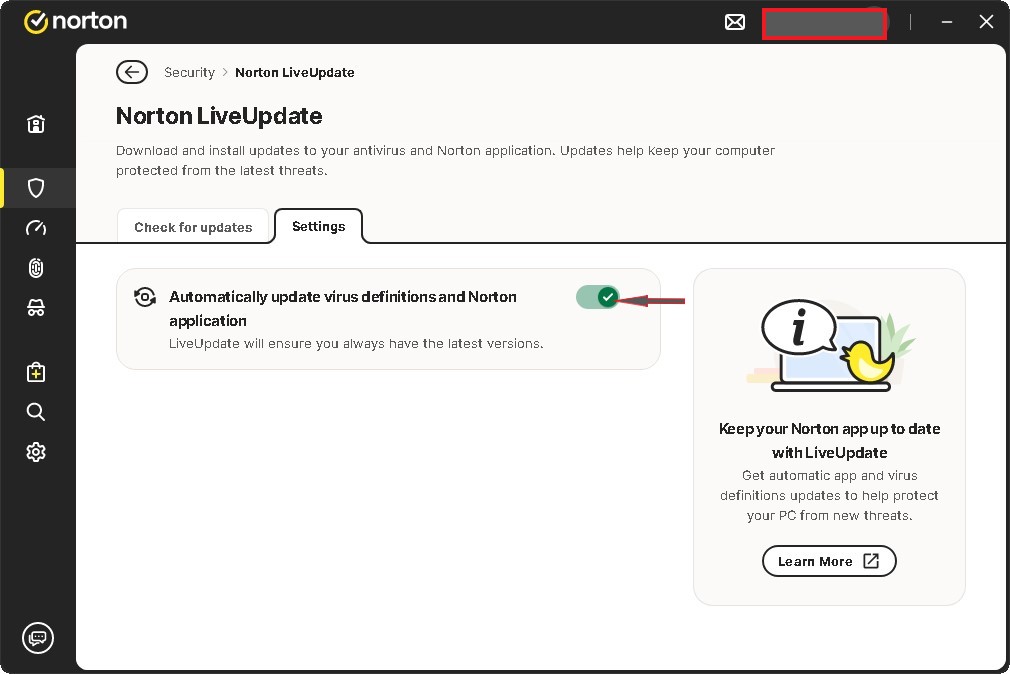Open Security from the breadcrumb trail

click(189, 72)
